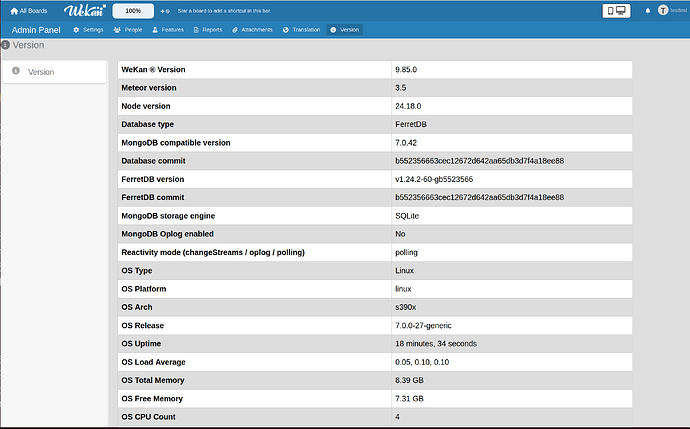Open the Reports admin tab
The width and height of the screenshot is (690, 429).
point(208,30)
